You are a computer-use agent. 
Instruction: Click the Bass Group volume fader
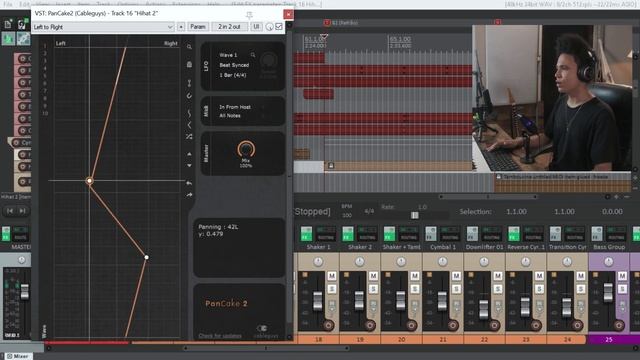pos(608,292)
